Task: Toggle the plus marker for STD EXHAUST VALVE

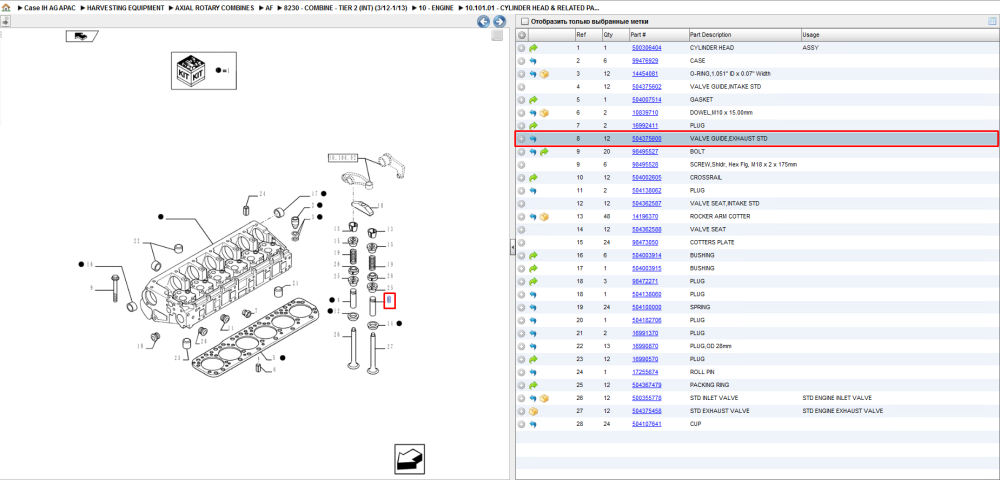Action: (x=522, y=411)
